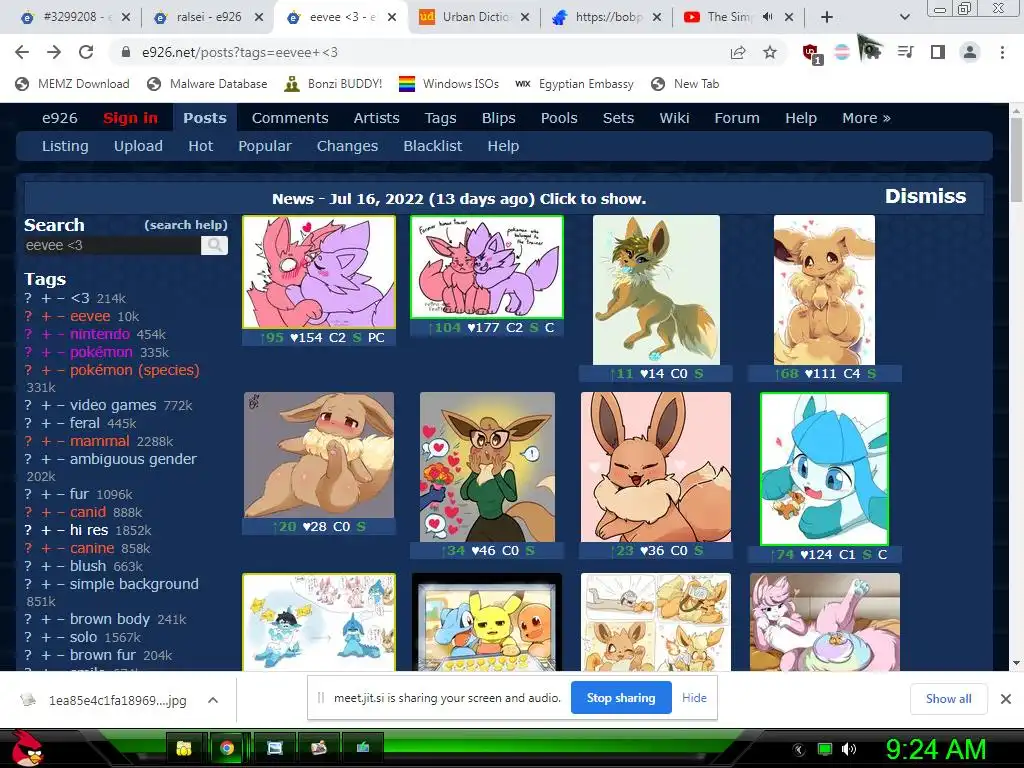Viewport: 1024px width, 768px height.
Task: Click the question mark next to eevee tag
Action: (28, 316)
